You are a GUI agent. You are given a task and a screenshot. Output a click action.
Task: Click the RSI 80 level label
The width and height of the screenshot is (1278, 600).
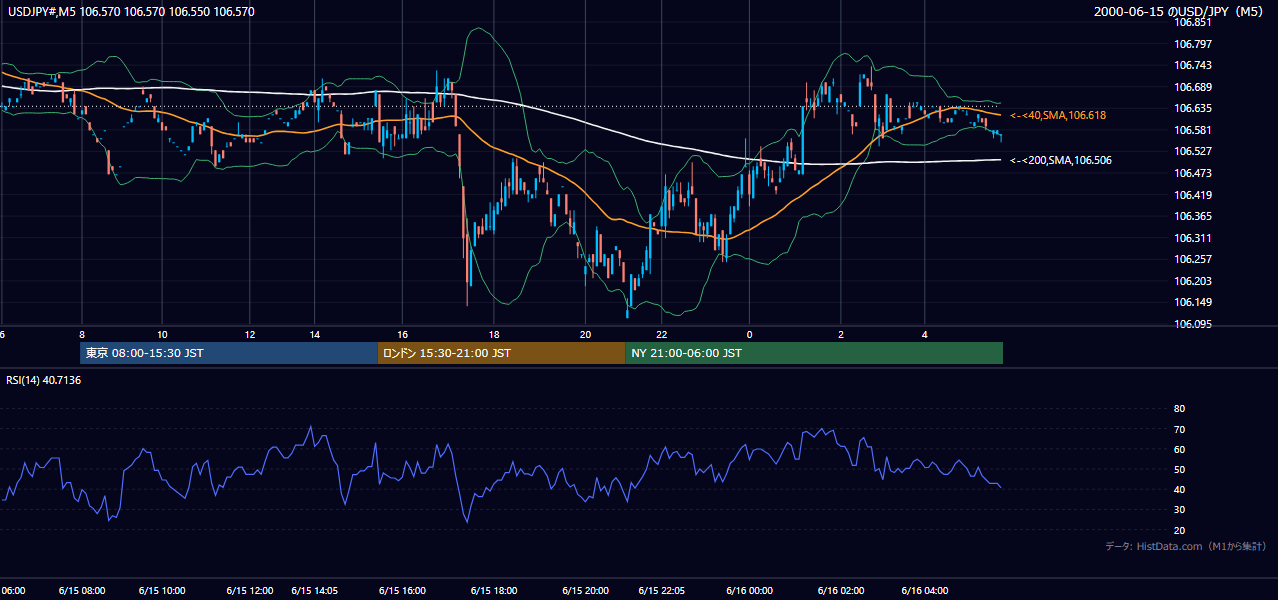tap(1179, 409)
